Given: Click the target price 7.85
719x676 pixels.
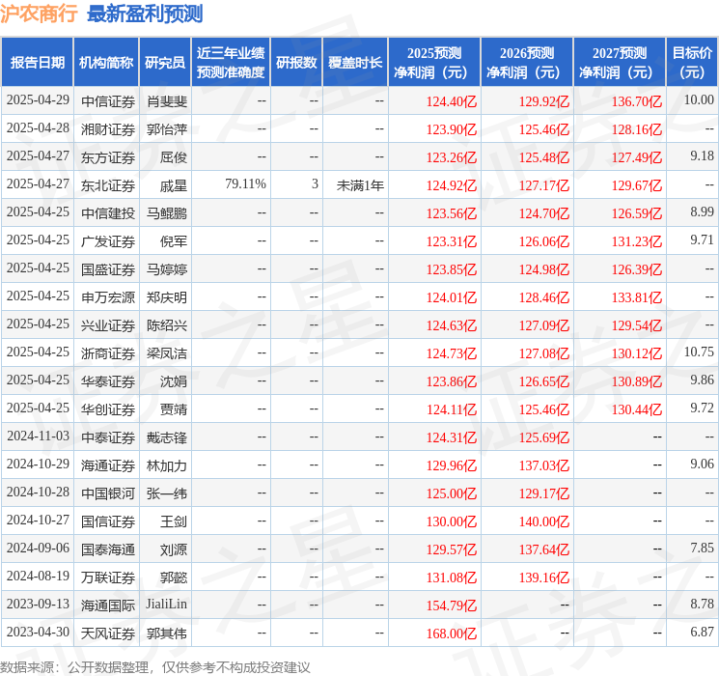Looking at the screenshot, I should (702, 548).
